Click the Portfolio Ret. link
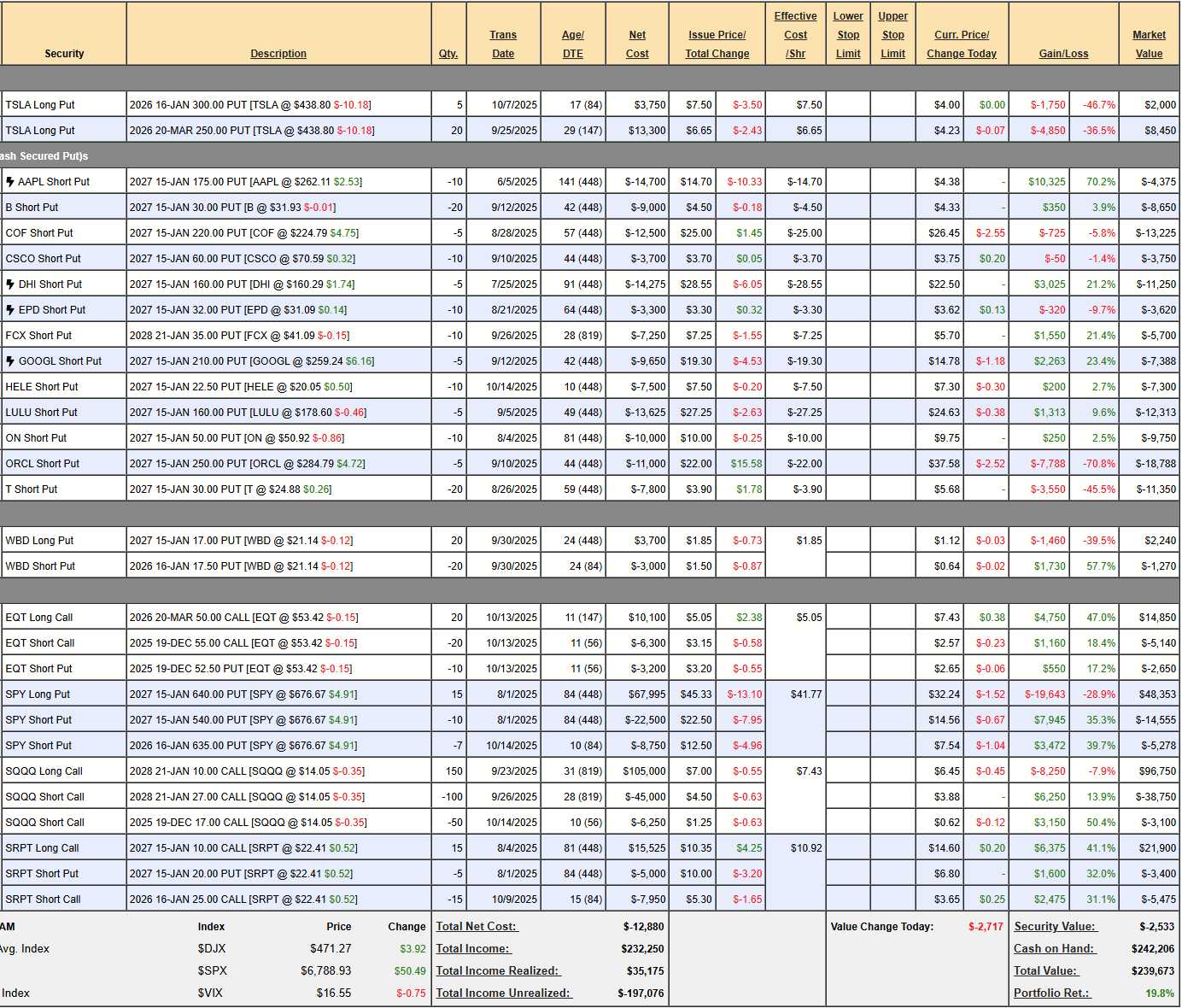 click(x=1051, y=993)
